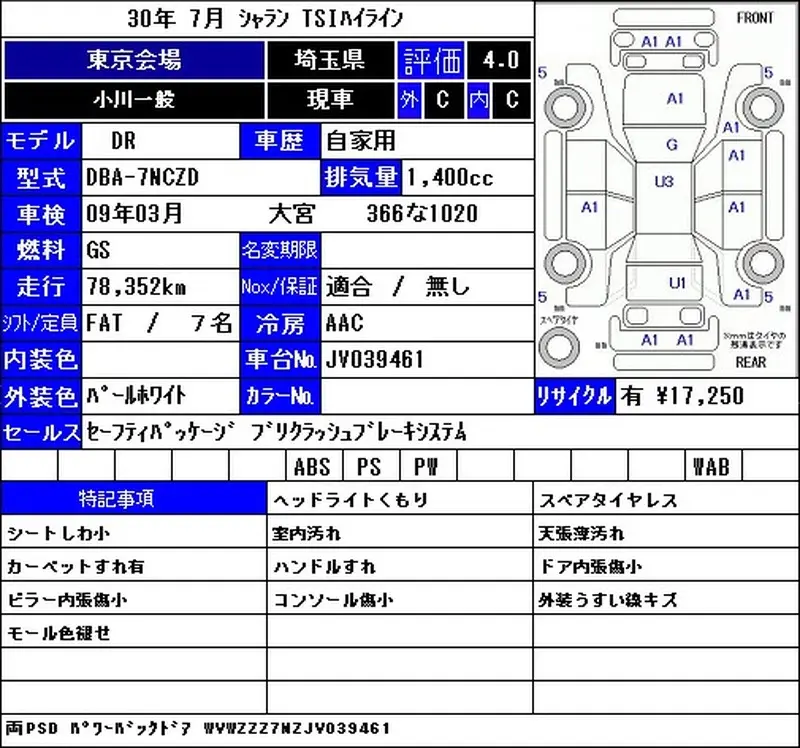Select the shift and seating FAT / 7名

[x=159, y=323]
